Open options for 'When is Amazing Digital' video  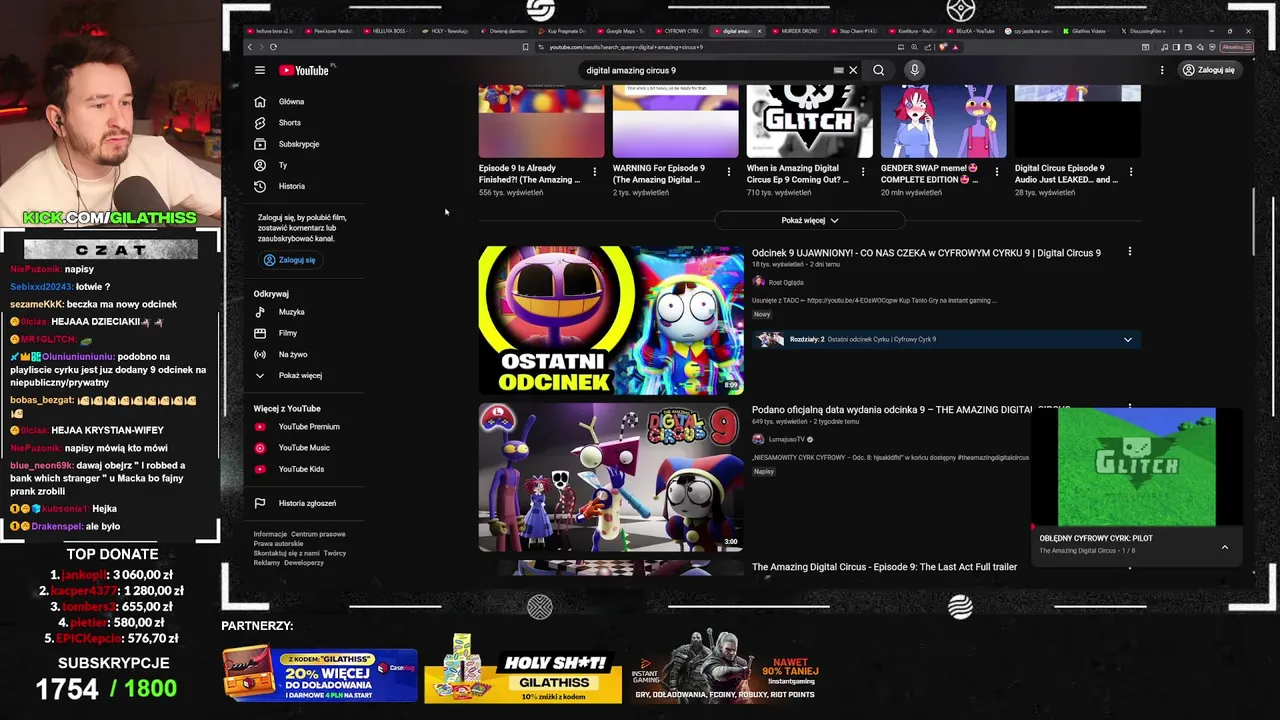863,172
